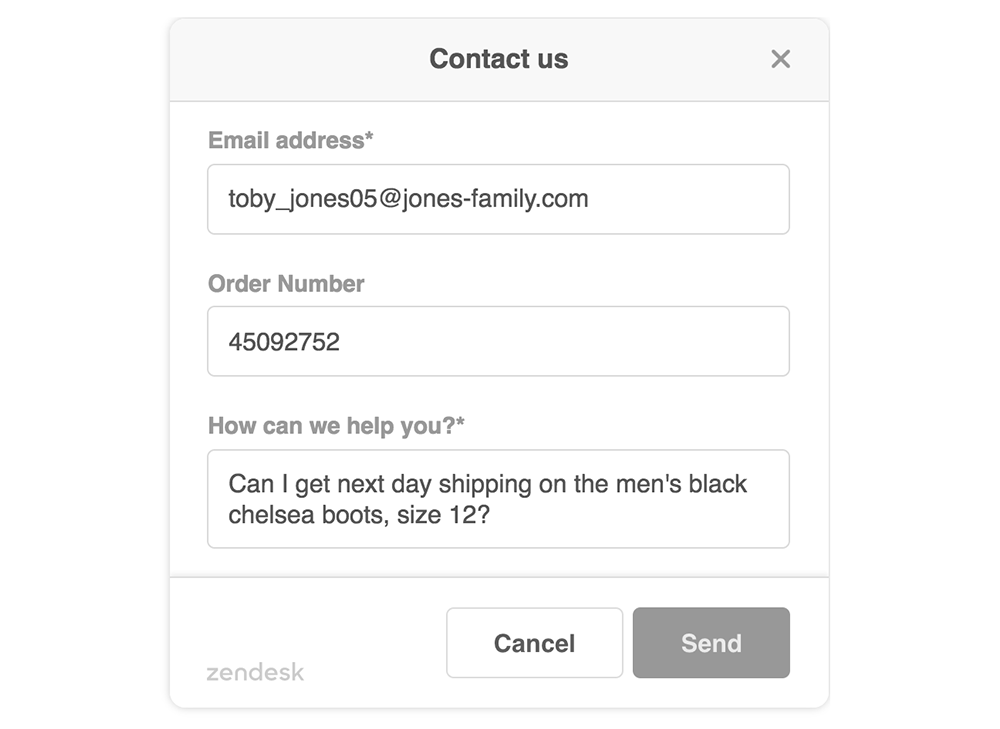This screenshot has height=729, width=1000.
Task: Place cursor on toby_jones05 in email
Action: (303, 198)
